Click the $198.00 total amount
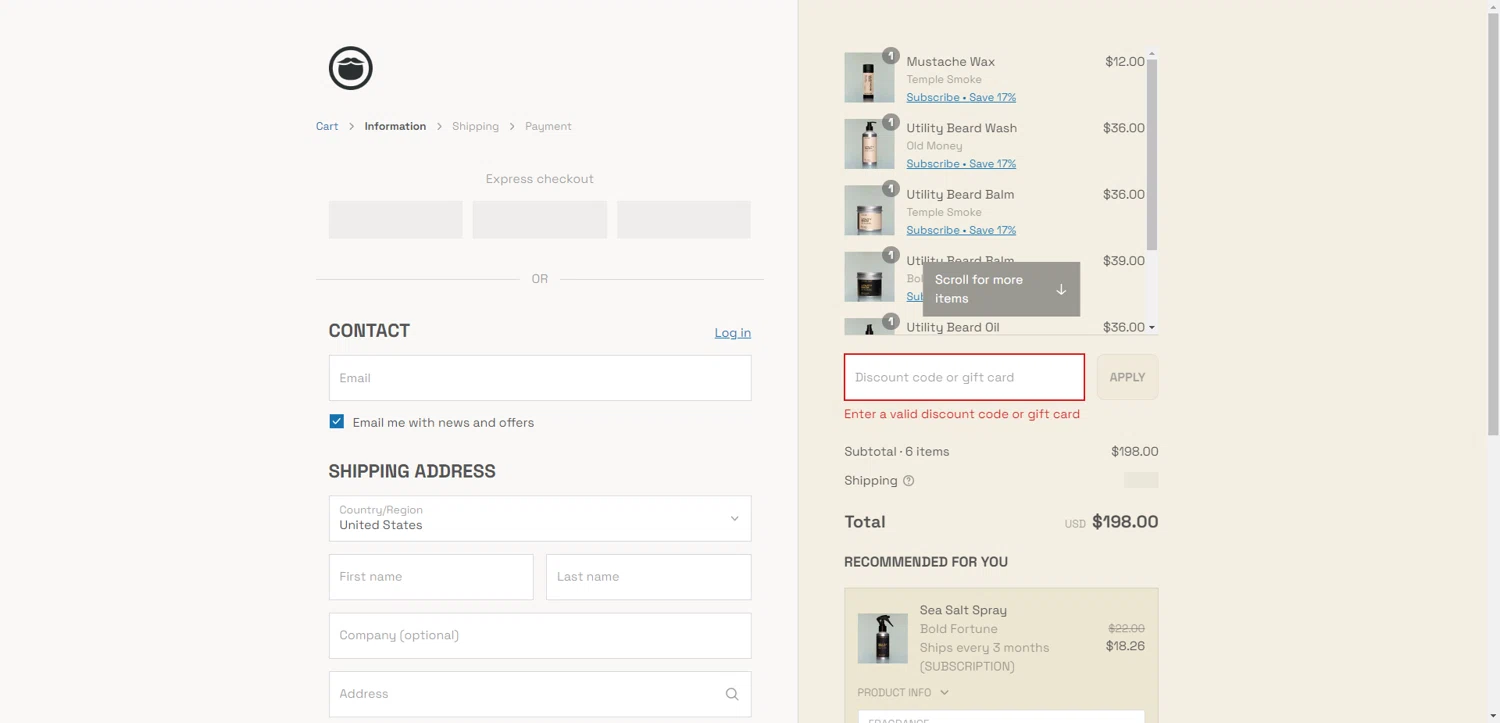Viewport: 1500px width, 723px height. 1125,522
